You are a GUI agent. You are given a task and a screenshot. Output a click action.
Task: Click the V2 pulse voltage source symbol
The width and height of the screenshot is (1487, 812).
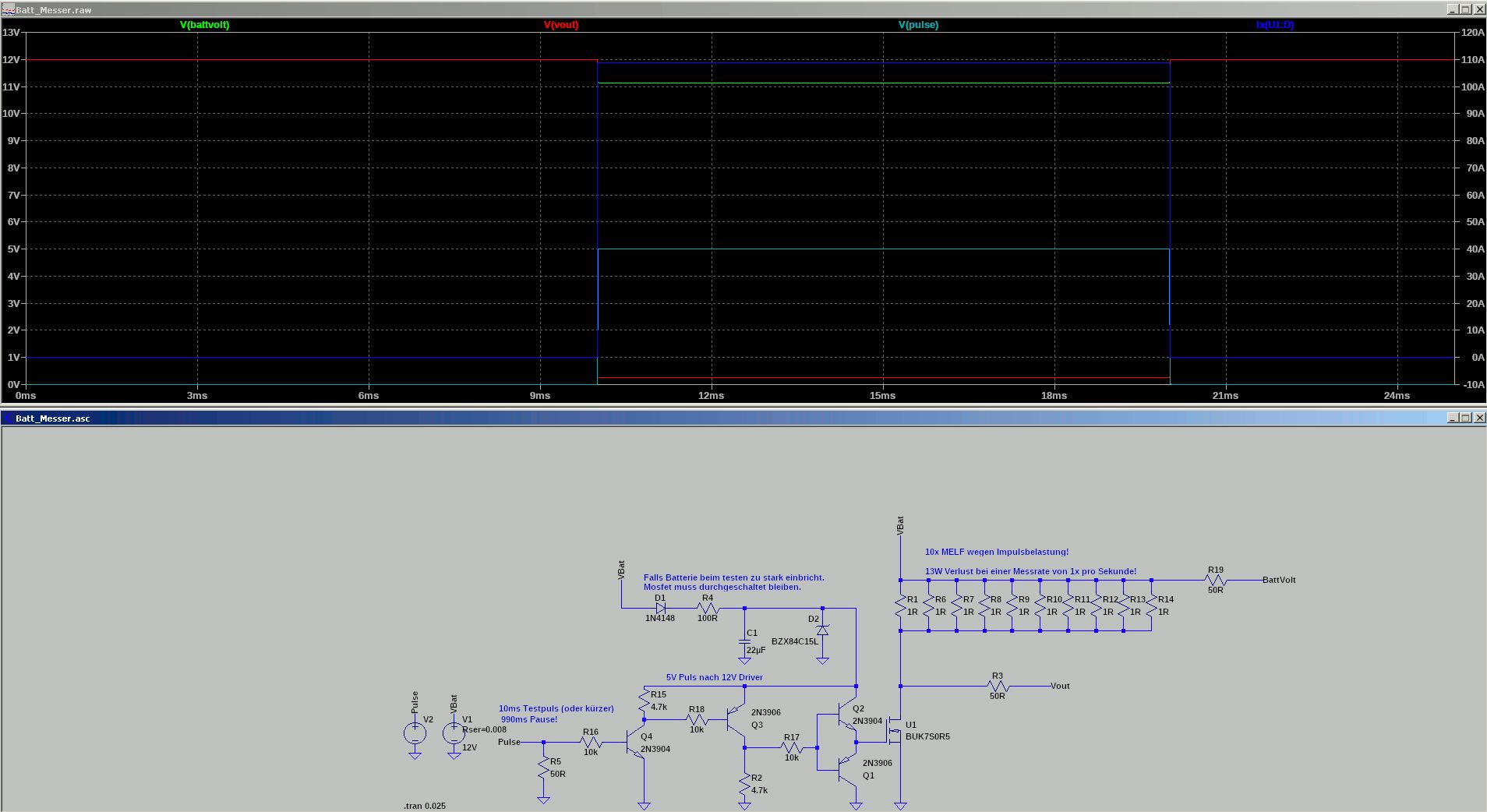point(415,733)
